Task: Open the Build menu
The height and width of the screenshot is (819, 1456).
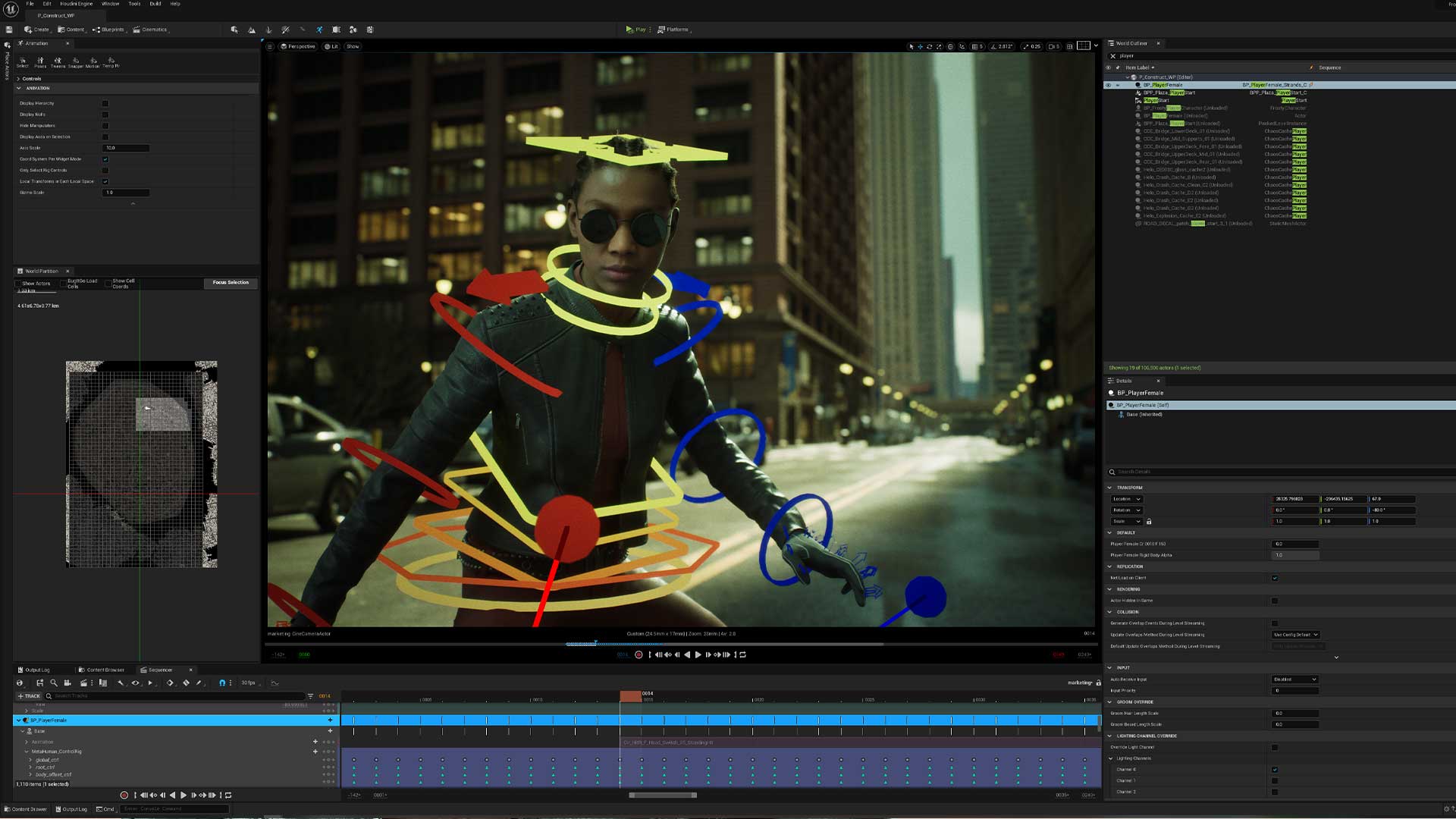Action: point(155,4)
